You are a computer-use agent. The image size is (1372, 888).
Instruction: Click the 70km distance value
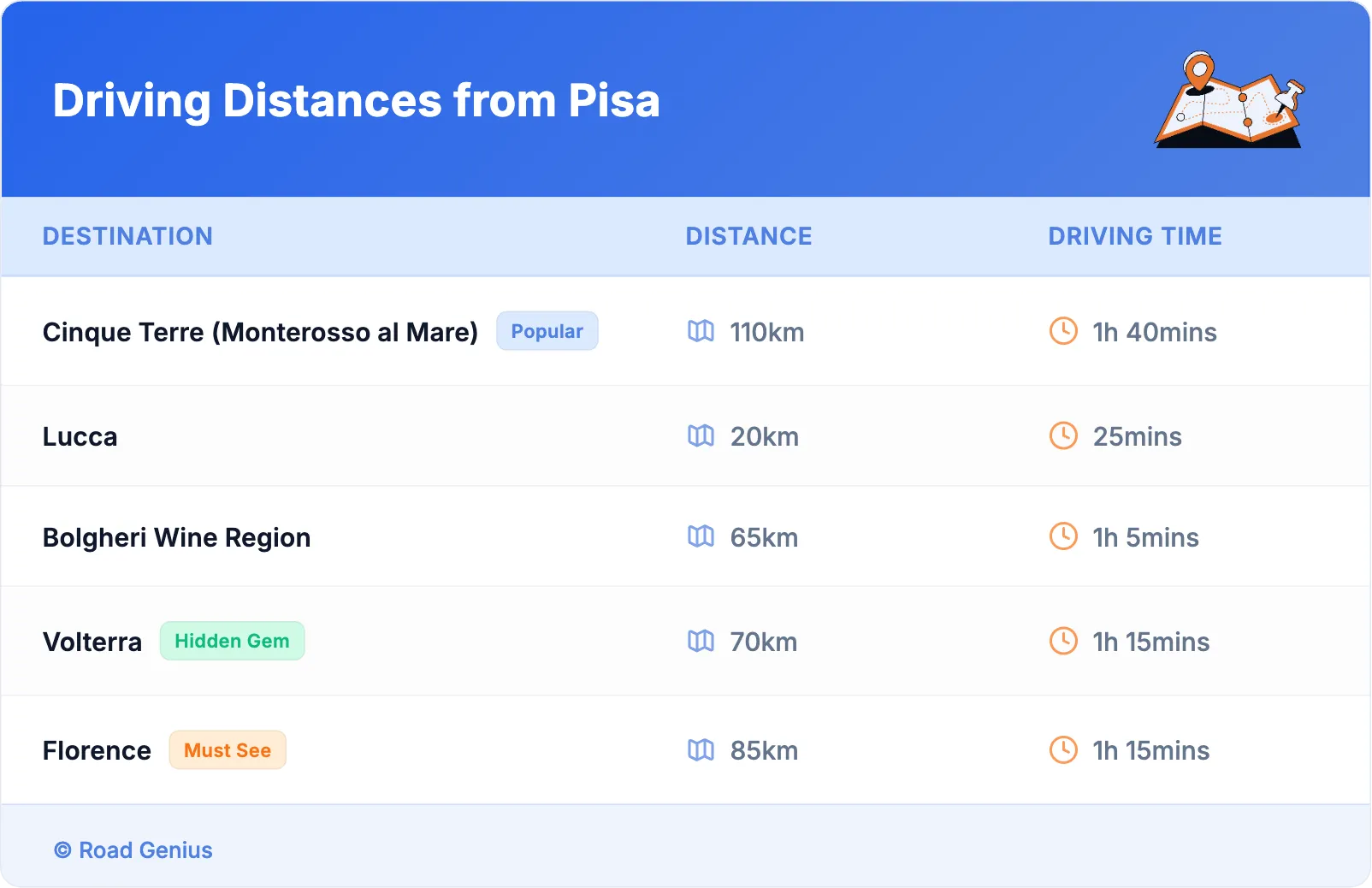pos(764,642)
